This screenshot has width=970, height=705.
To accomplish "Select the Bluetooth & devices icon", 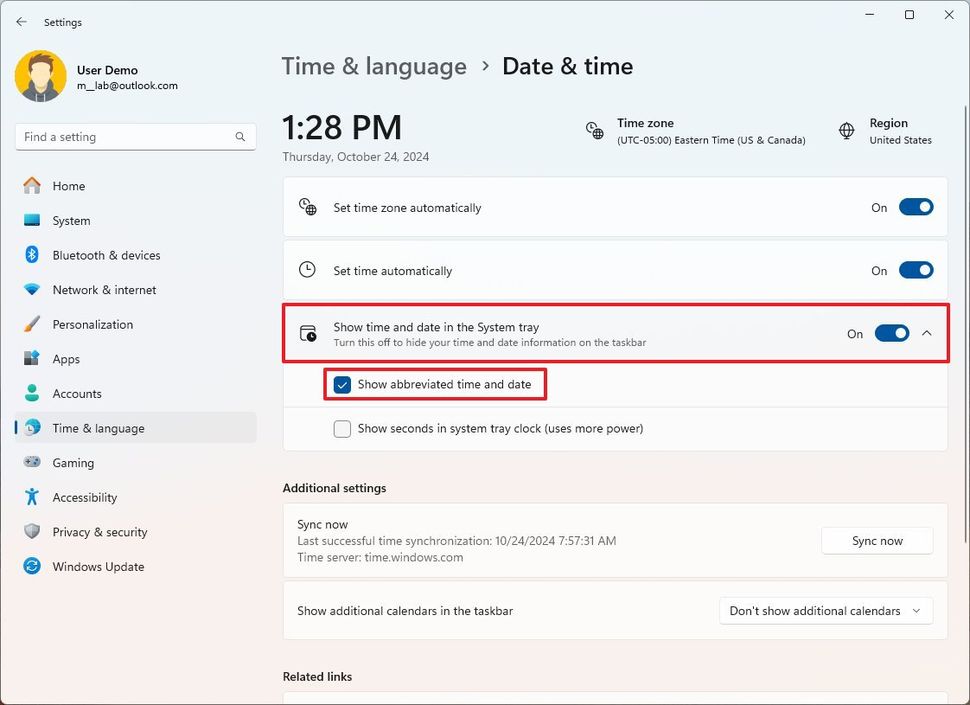I will point(33,255).
